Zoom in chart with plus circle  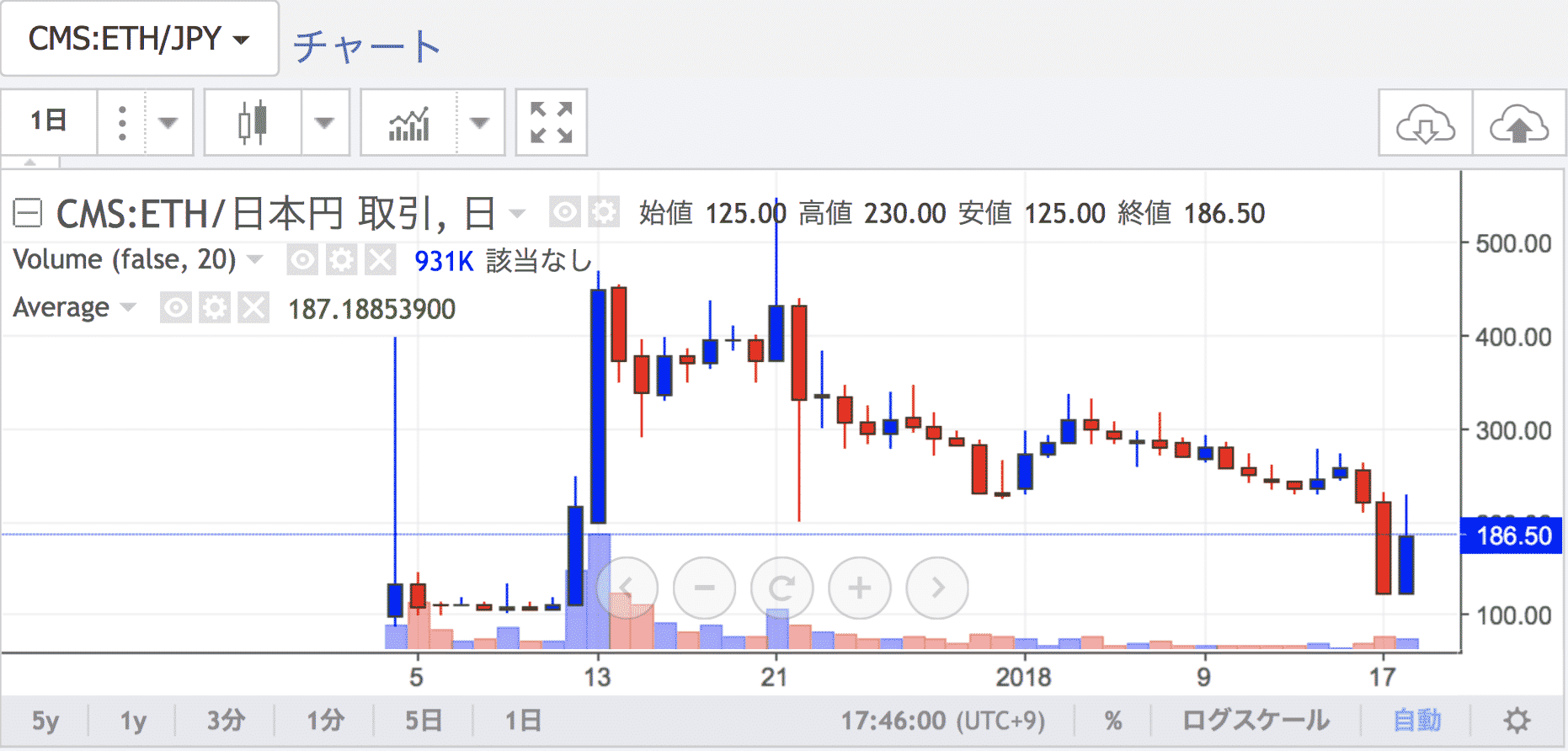[860, 588]
